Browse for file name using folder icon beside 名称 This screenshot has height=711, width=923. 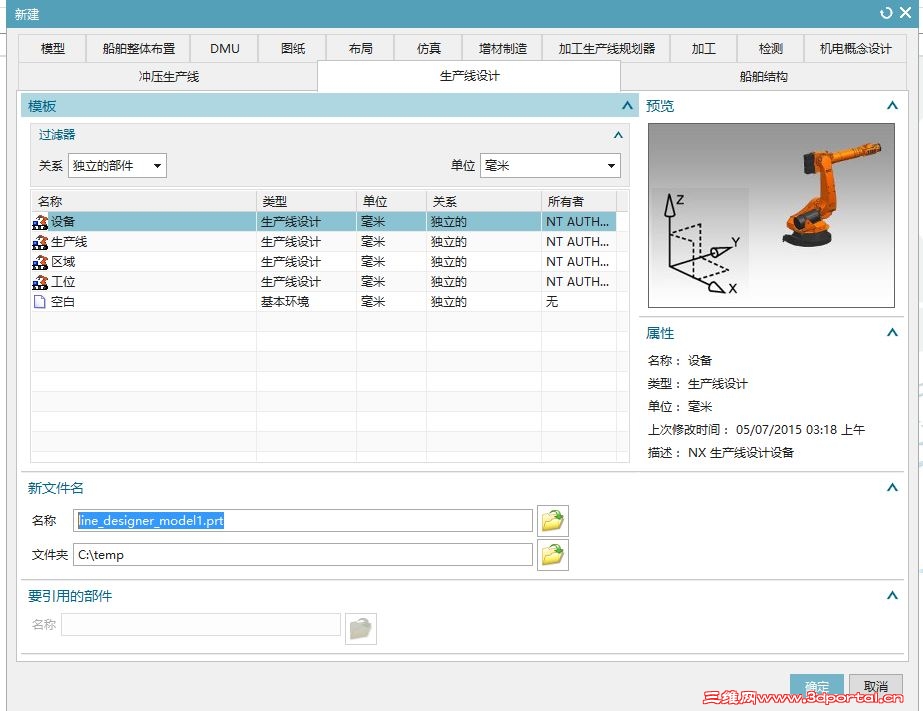553,521
